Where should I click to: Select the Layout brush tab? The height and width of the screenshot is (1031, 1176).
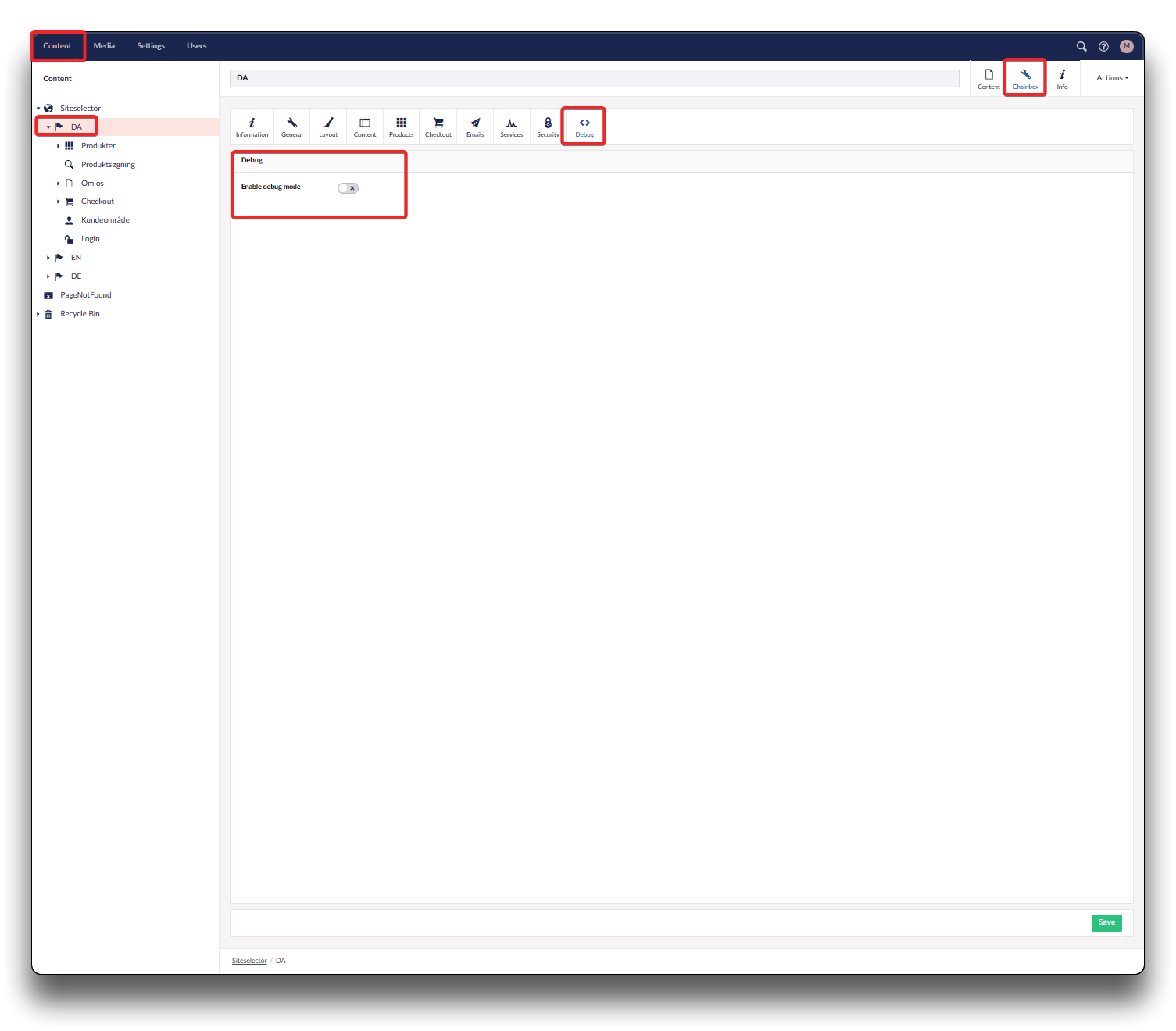tap(328, 127)
